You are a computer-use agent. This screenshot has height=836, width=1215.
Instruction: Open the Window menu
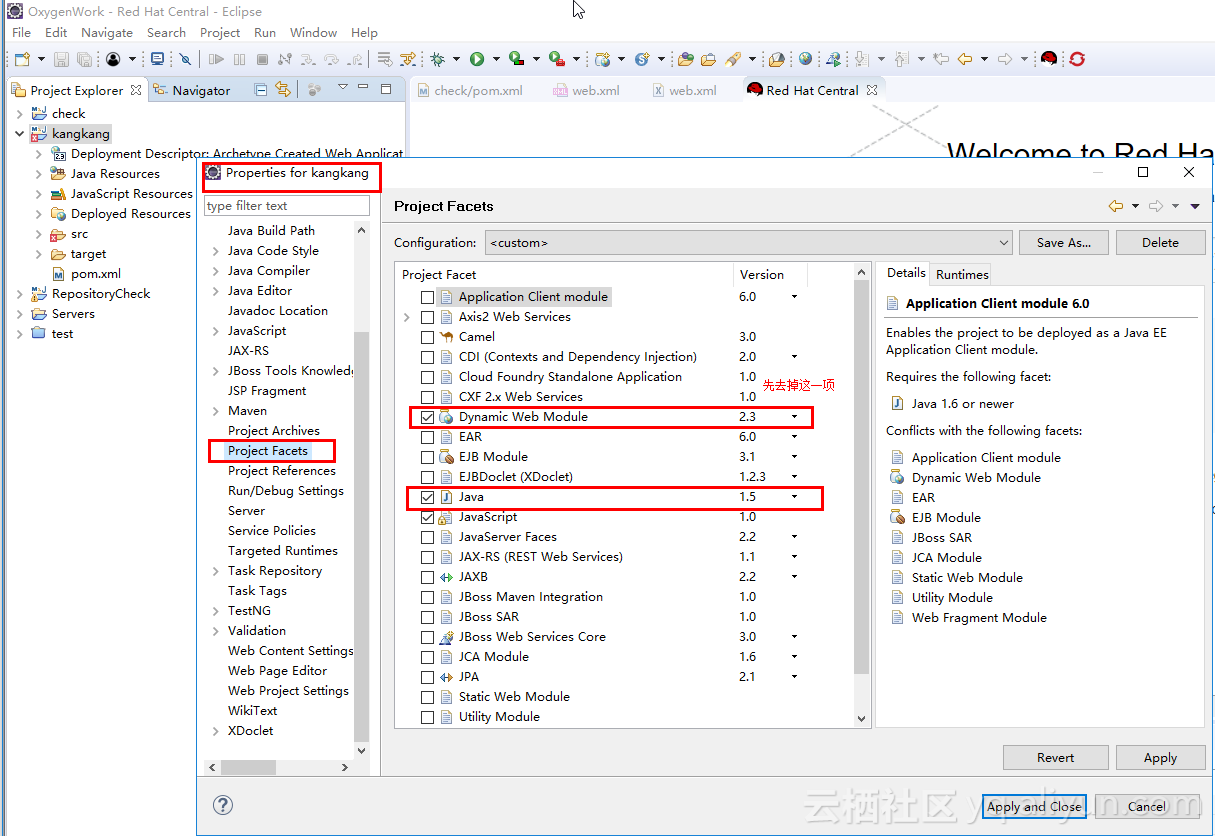click(x=313, y=33)
